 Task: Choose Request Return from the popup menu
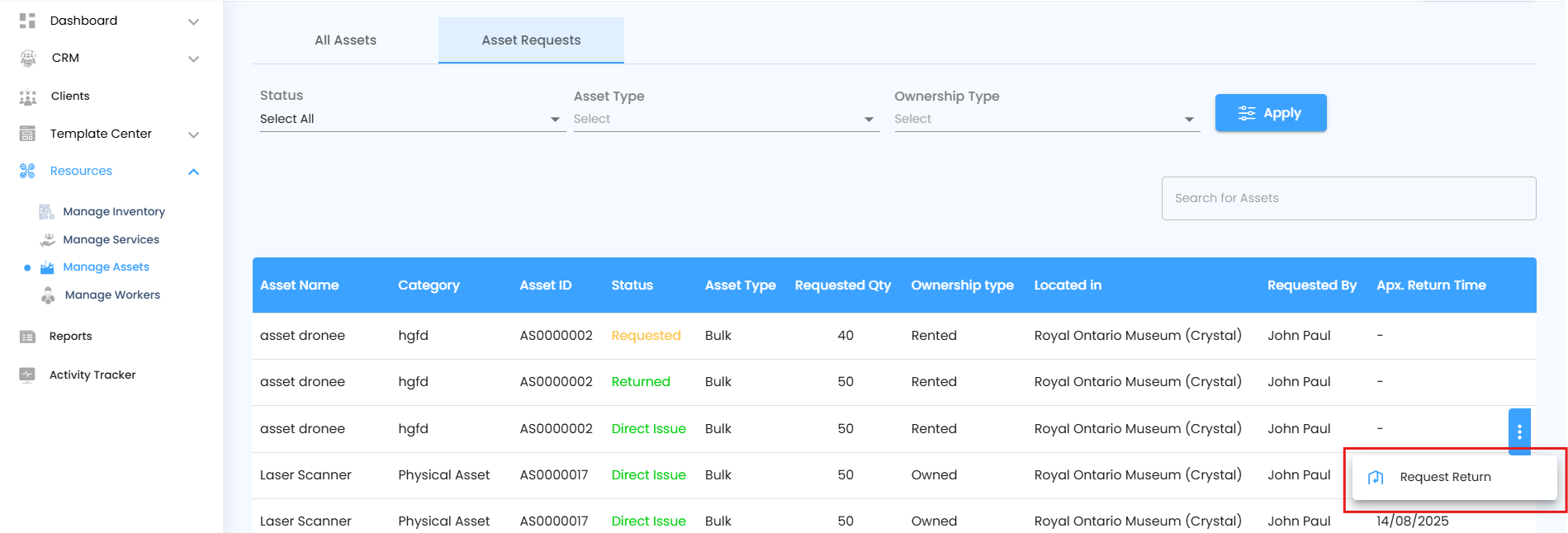click(1445, 477)
